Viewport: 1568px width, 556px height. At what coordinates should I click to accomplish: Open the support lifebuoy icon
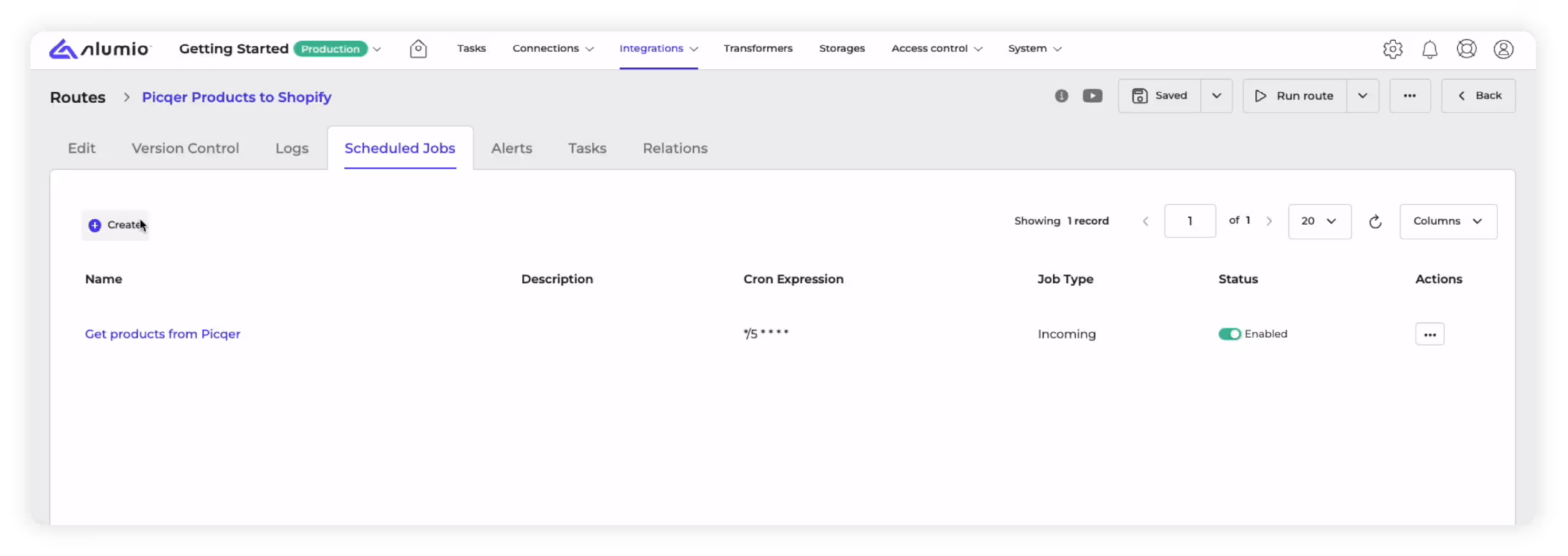1466,49
